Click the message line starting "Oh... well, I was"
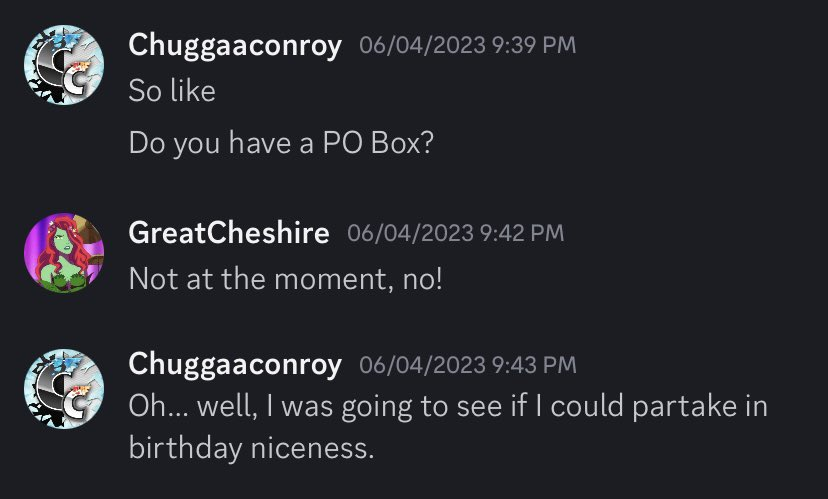The image size is (828, 499). tap(448, 407)
